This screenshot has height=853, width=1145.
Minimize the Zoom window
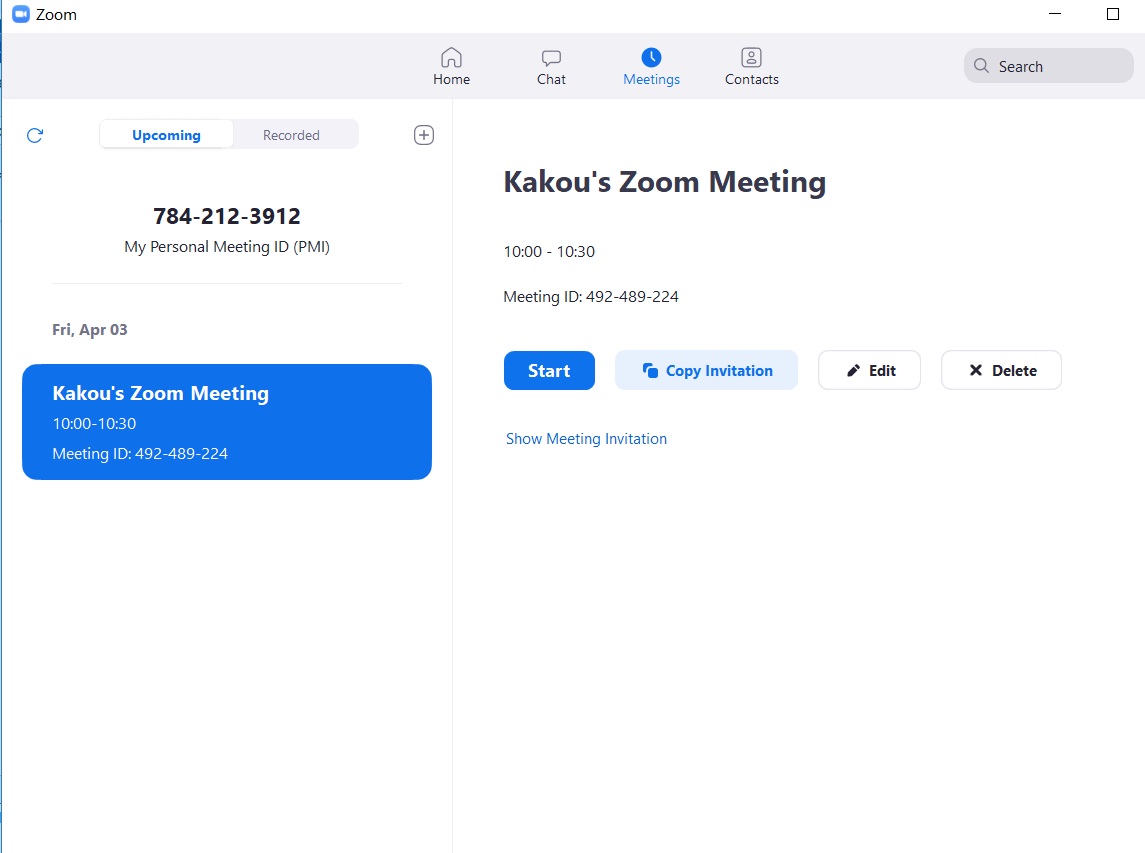coord(1054,14)
